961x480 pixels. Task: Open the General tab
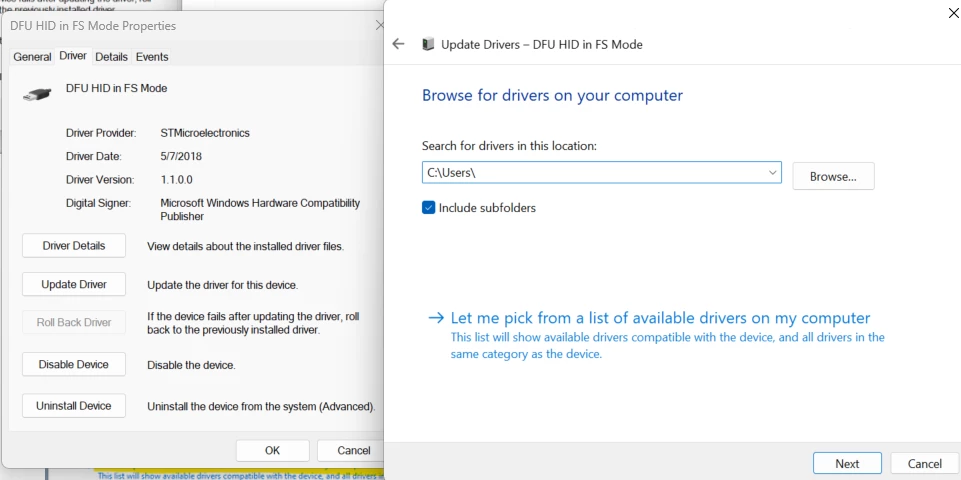click(x=32, y=56)
